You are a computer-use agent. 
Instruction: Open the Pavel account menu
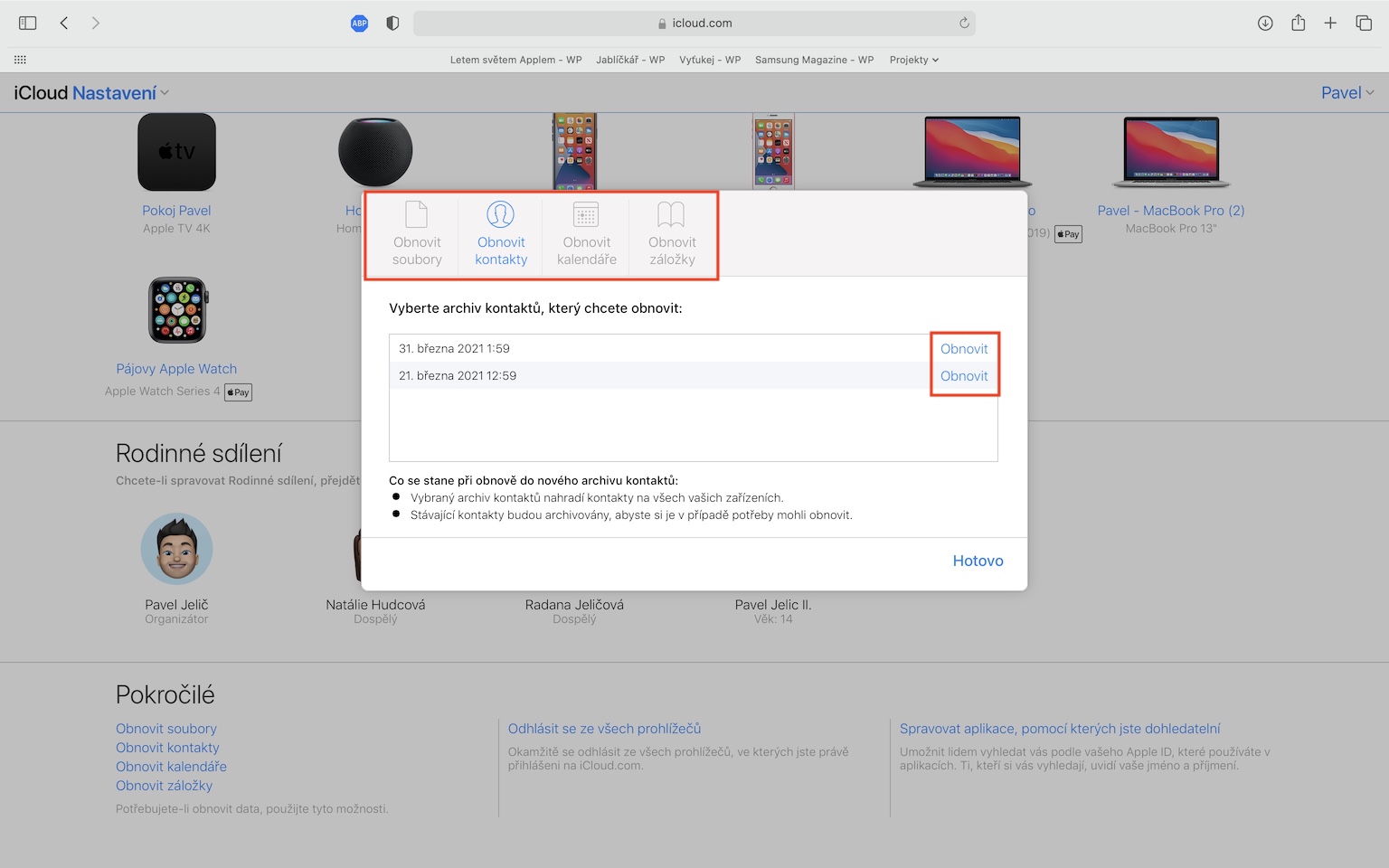click(1347, 93)
